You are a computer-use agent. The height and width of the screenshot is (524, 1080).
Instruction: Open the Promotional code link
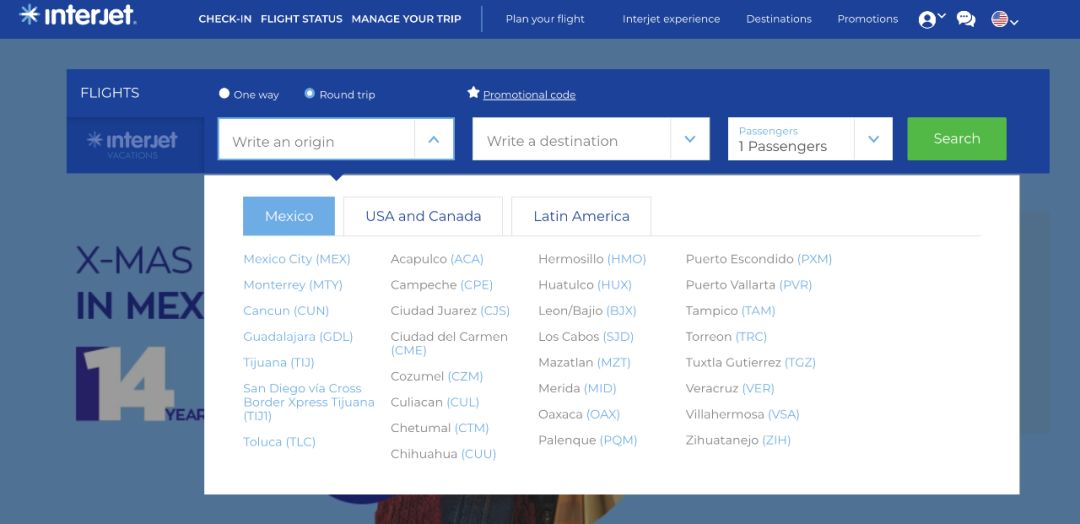coord(529,95)
